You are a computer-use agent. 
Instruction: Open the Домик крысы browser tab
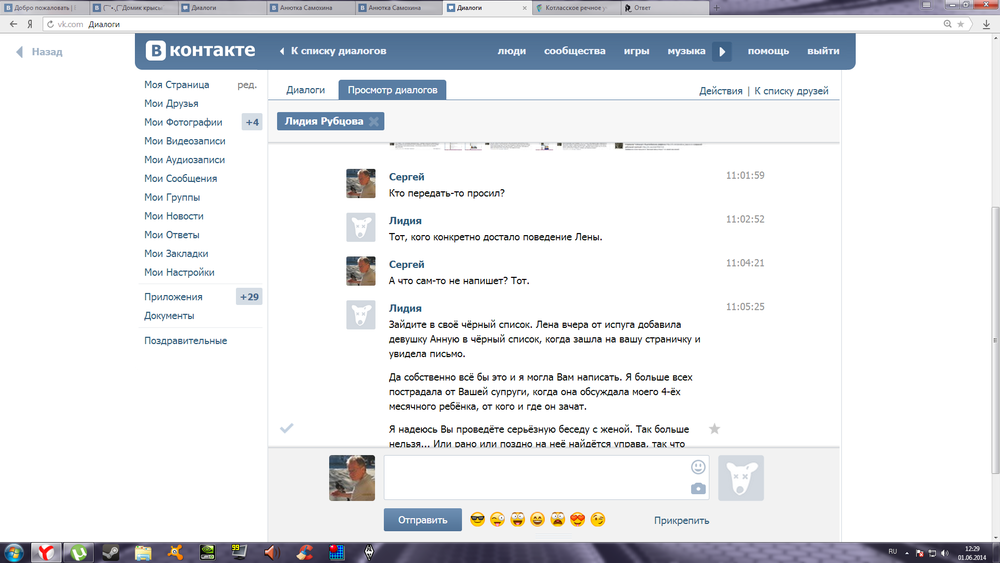coord(133,8)
